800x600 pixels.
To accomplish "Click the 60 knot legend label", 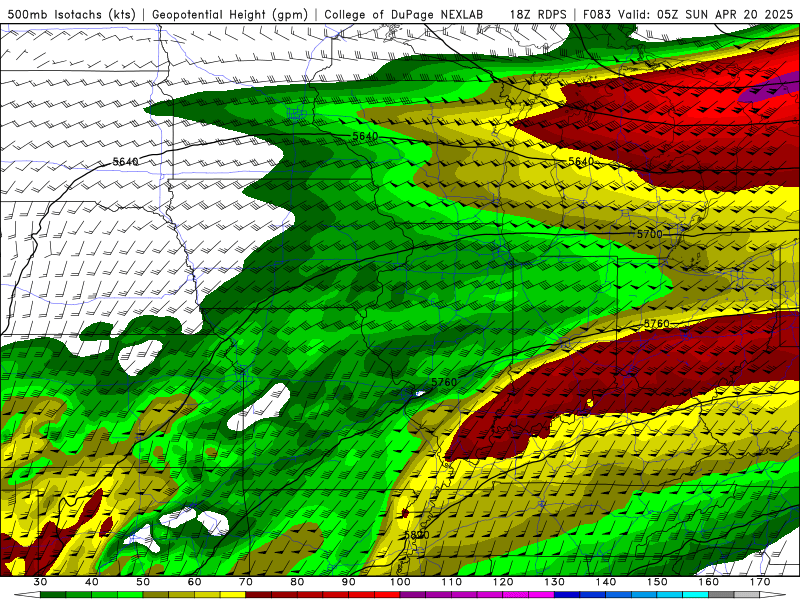I will point(194,582).
